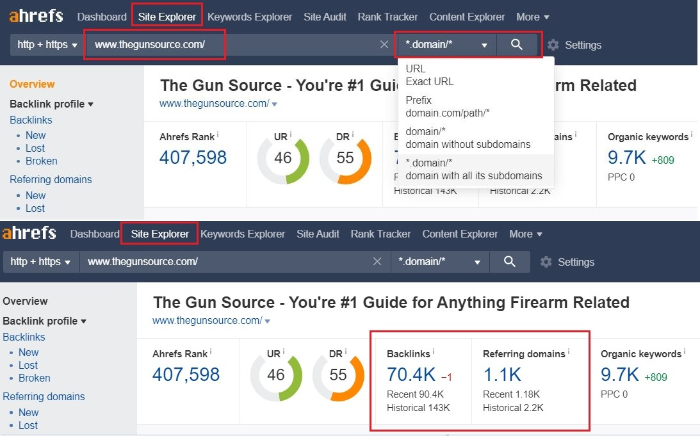
Task: Click the magnifier search icon in the lower toolbar
Action: coord(509,262)
